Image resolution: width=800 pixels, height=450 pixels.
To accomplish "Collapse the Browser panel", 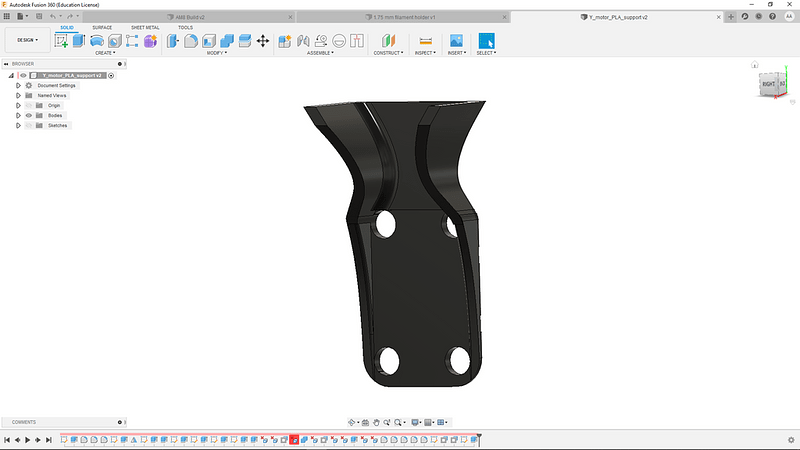I will (x=6, y=64).
